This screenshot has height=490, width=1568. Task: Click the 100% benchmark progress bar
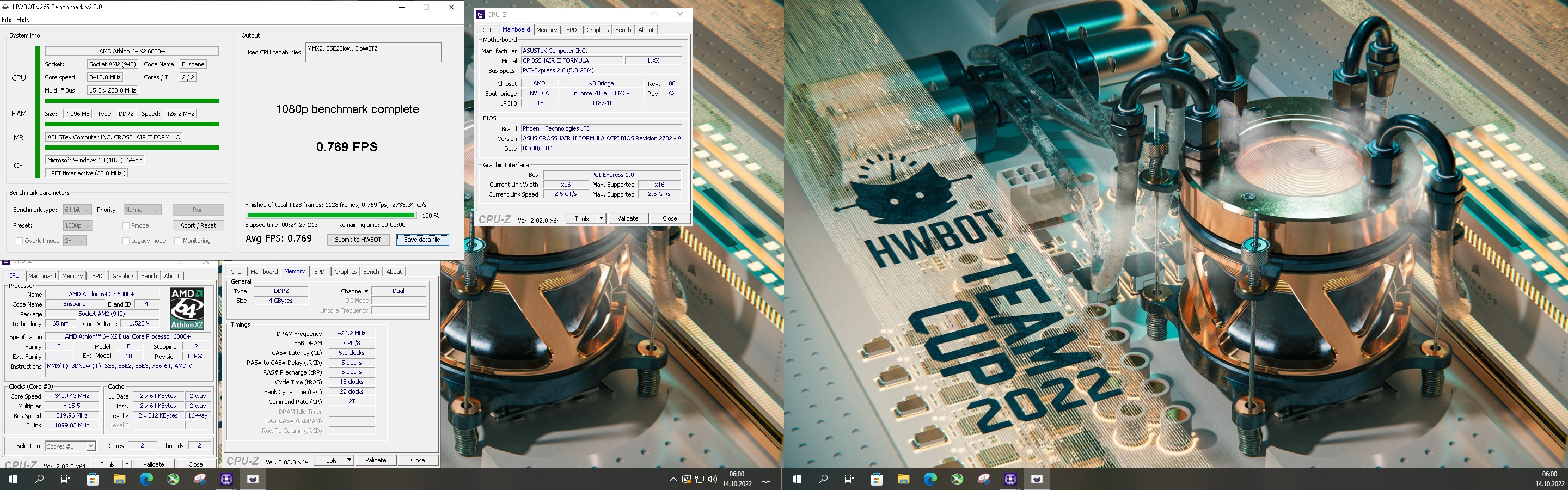331,215
